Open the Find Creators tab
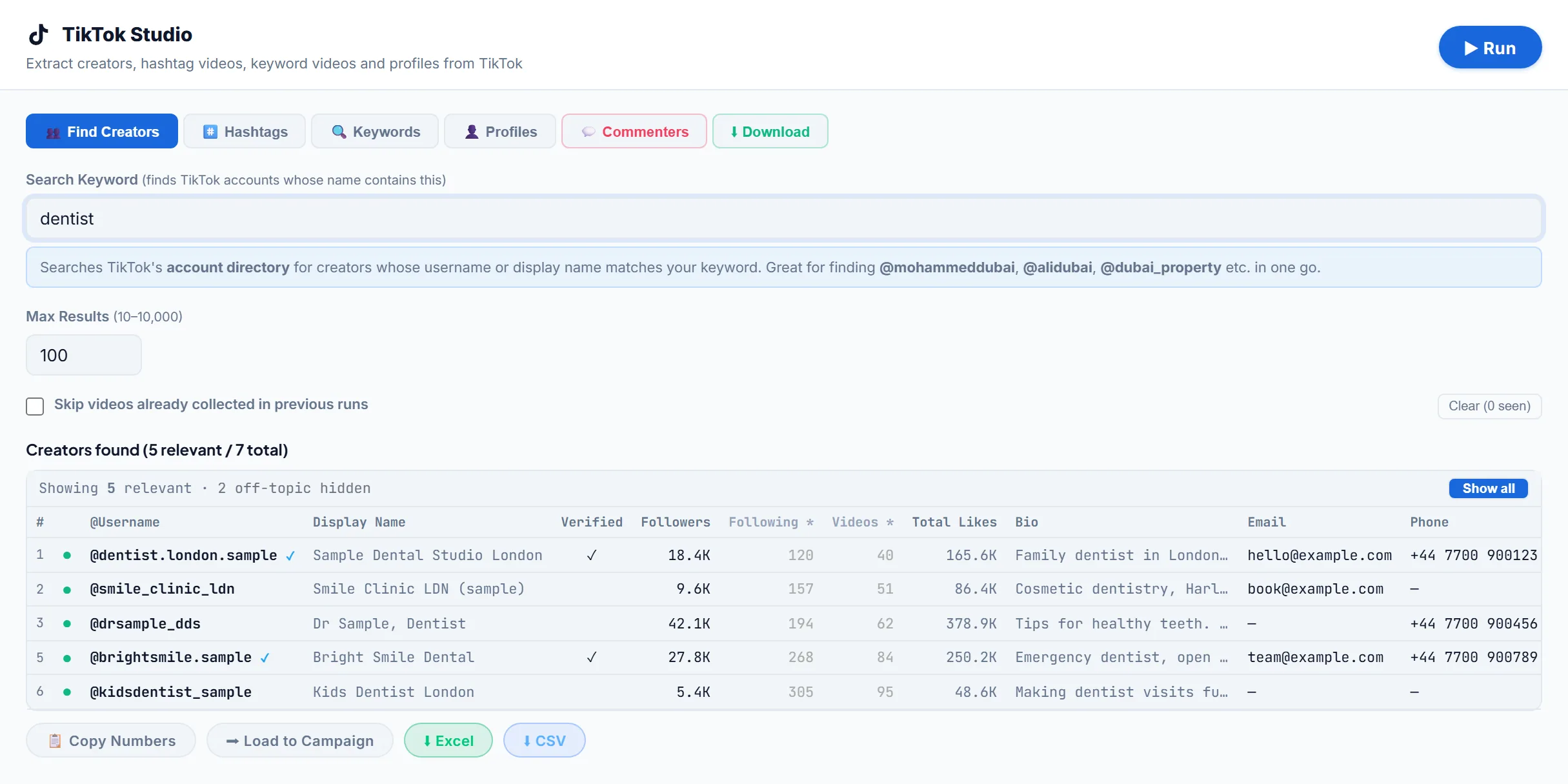This screenshot has width=1568, height=784. tap(102, 132)
